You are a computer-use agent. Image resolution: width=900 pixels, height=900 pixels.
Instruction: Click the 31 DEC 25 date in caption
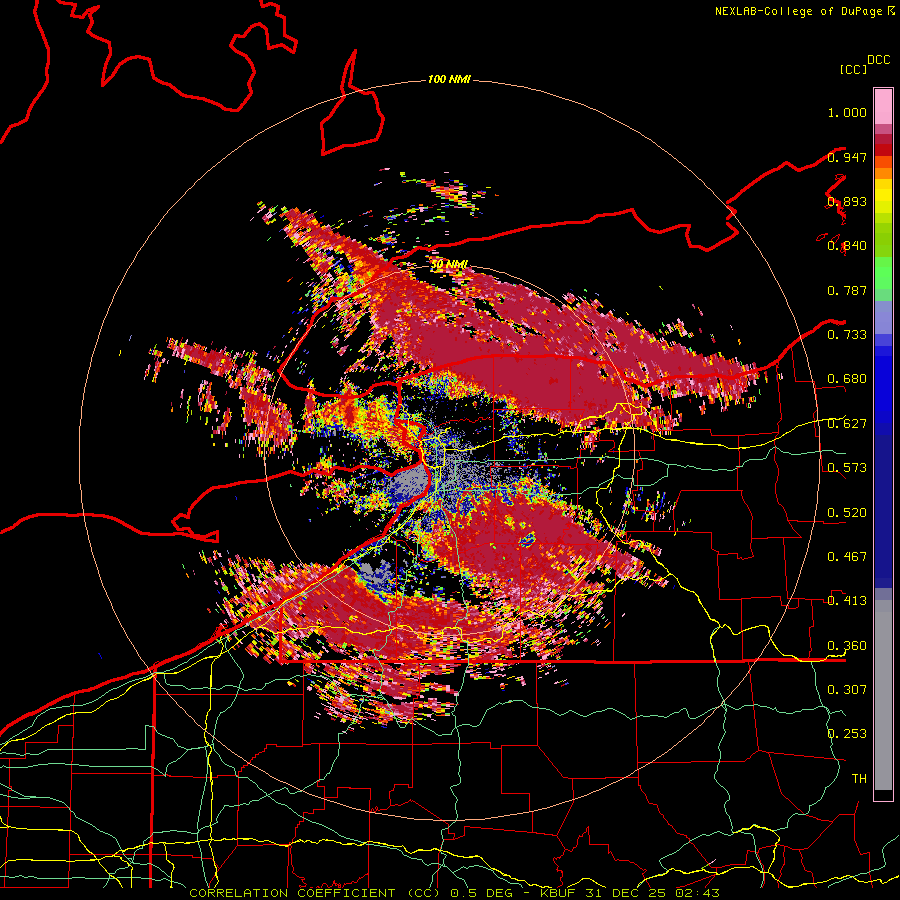click(x=627, y=893)
